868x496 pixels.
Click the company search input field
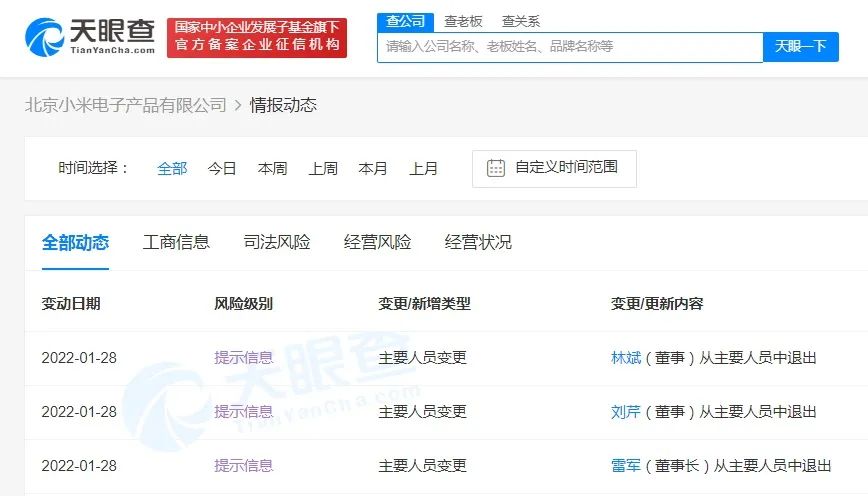click(x=570, y=47)
